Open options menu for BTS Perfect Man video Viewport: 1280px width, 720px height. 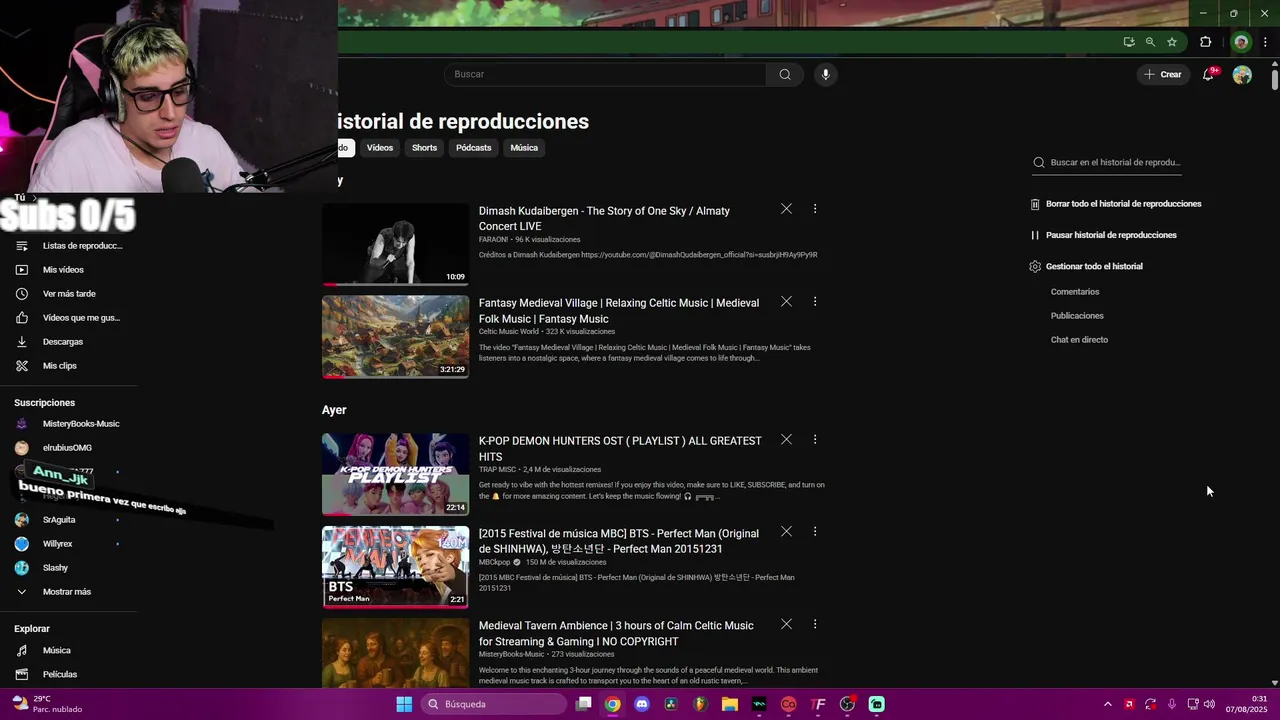pyautogui.click(x=815, y=531)
